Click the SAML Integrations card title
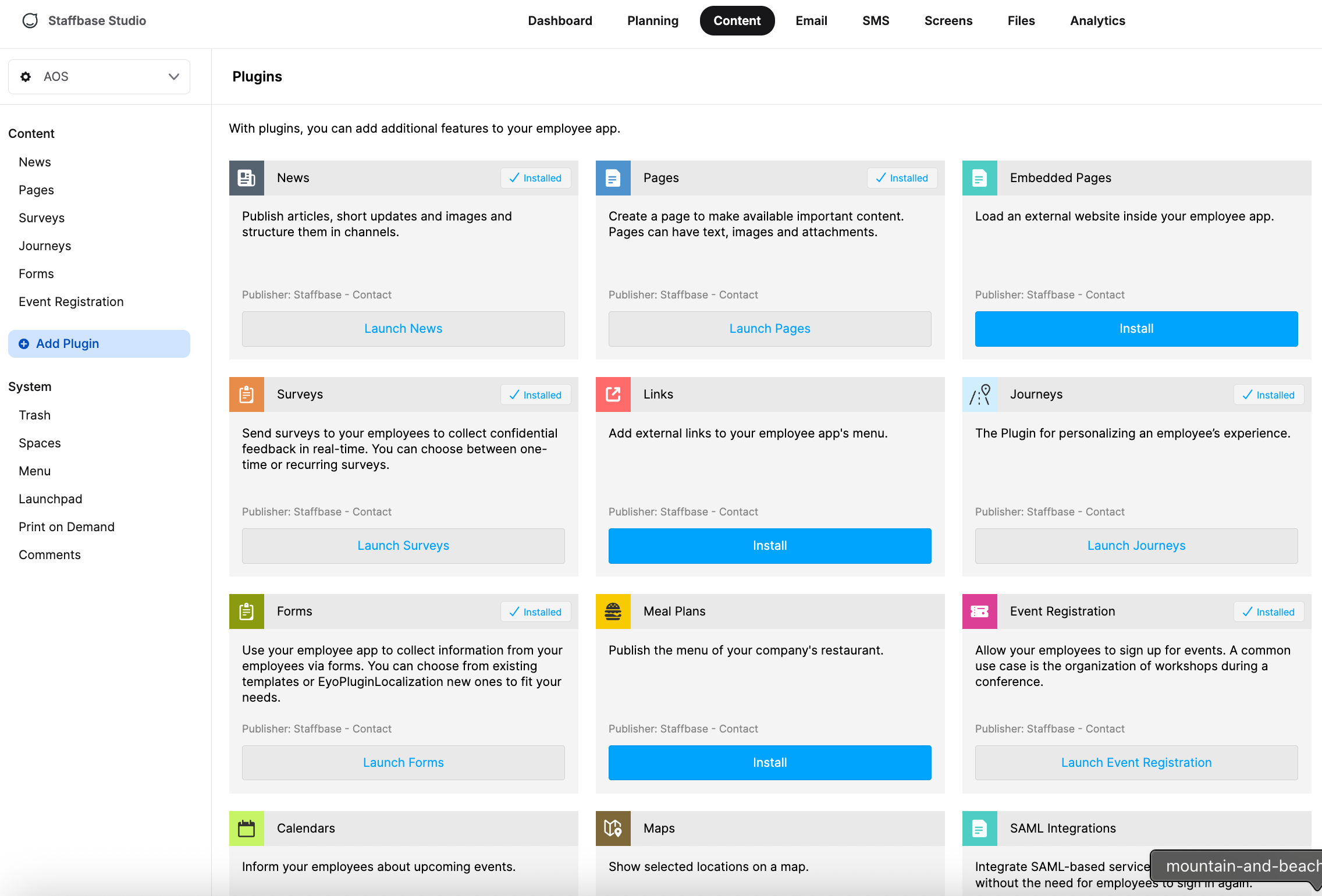The height and width of the screenshot is (896, 1322). point(1063,829)
